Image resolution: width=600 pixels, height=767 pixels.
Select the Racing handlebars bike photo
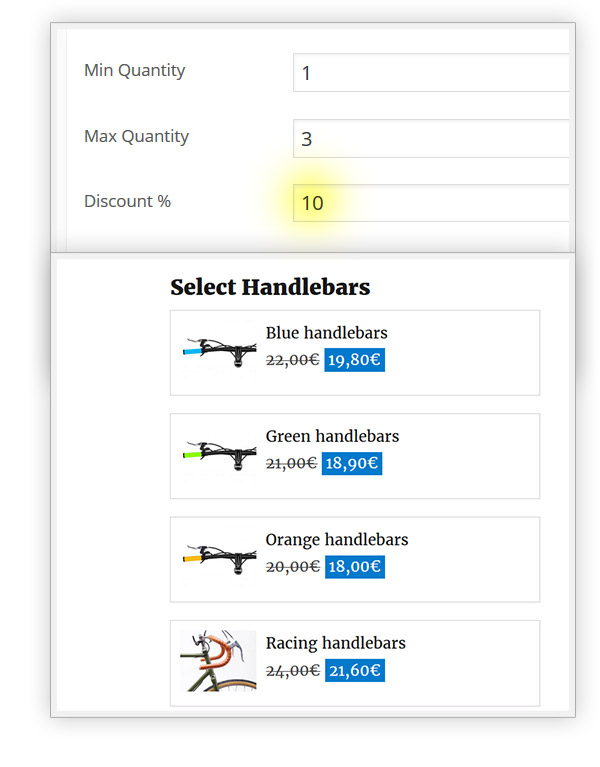tap(218, 661)
